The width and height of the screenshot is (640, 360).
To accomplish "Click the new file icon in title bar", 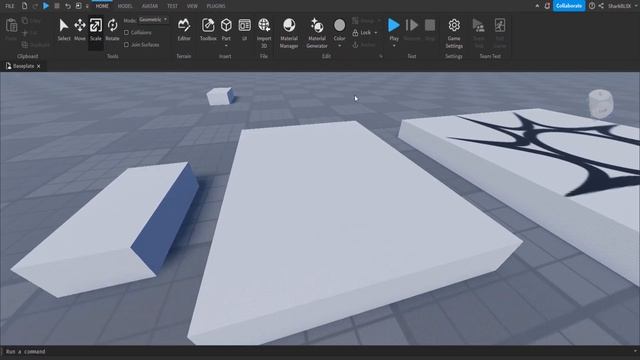I will click(24, 6).
